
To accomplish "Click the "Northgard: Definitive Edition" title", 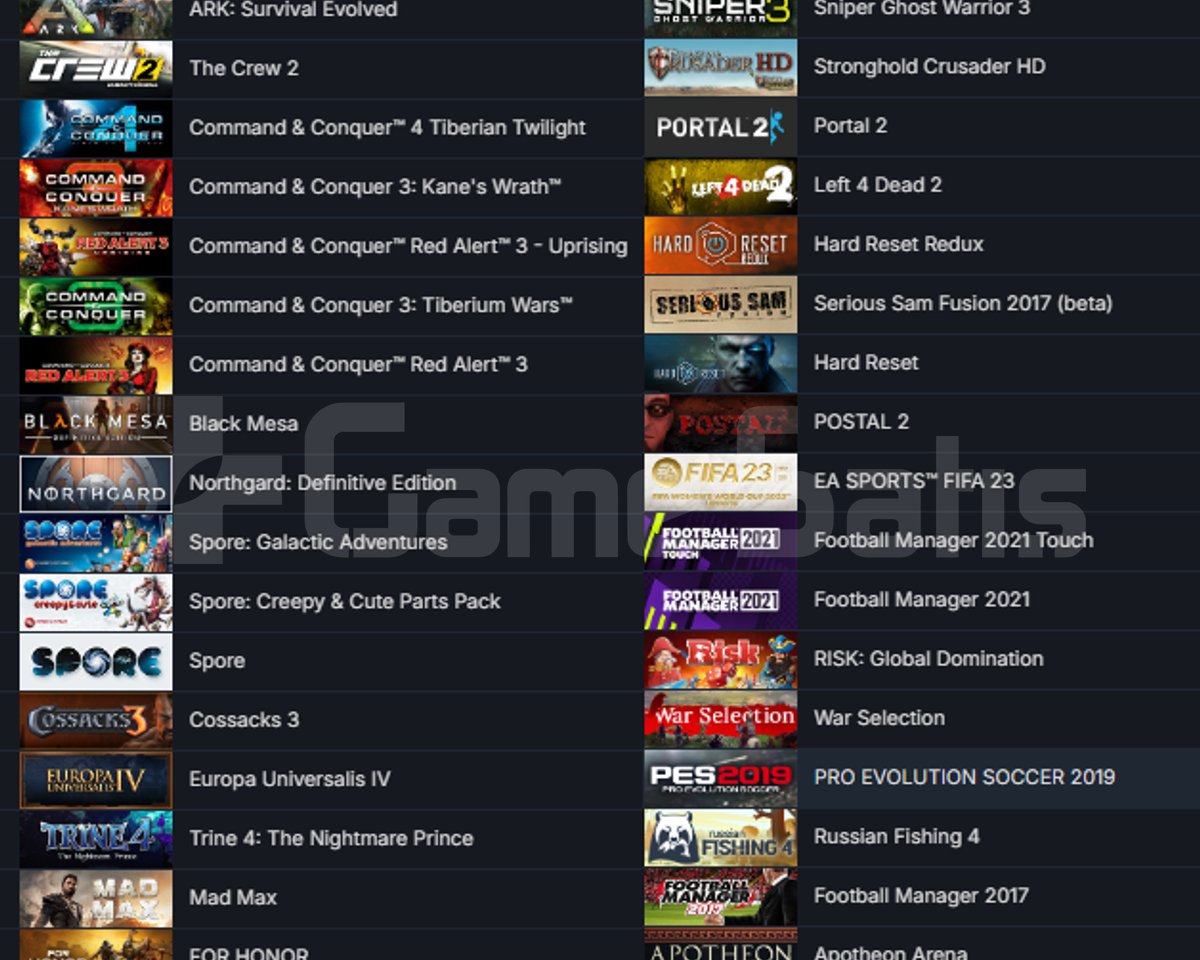I will coord(322,483).
